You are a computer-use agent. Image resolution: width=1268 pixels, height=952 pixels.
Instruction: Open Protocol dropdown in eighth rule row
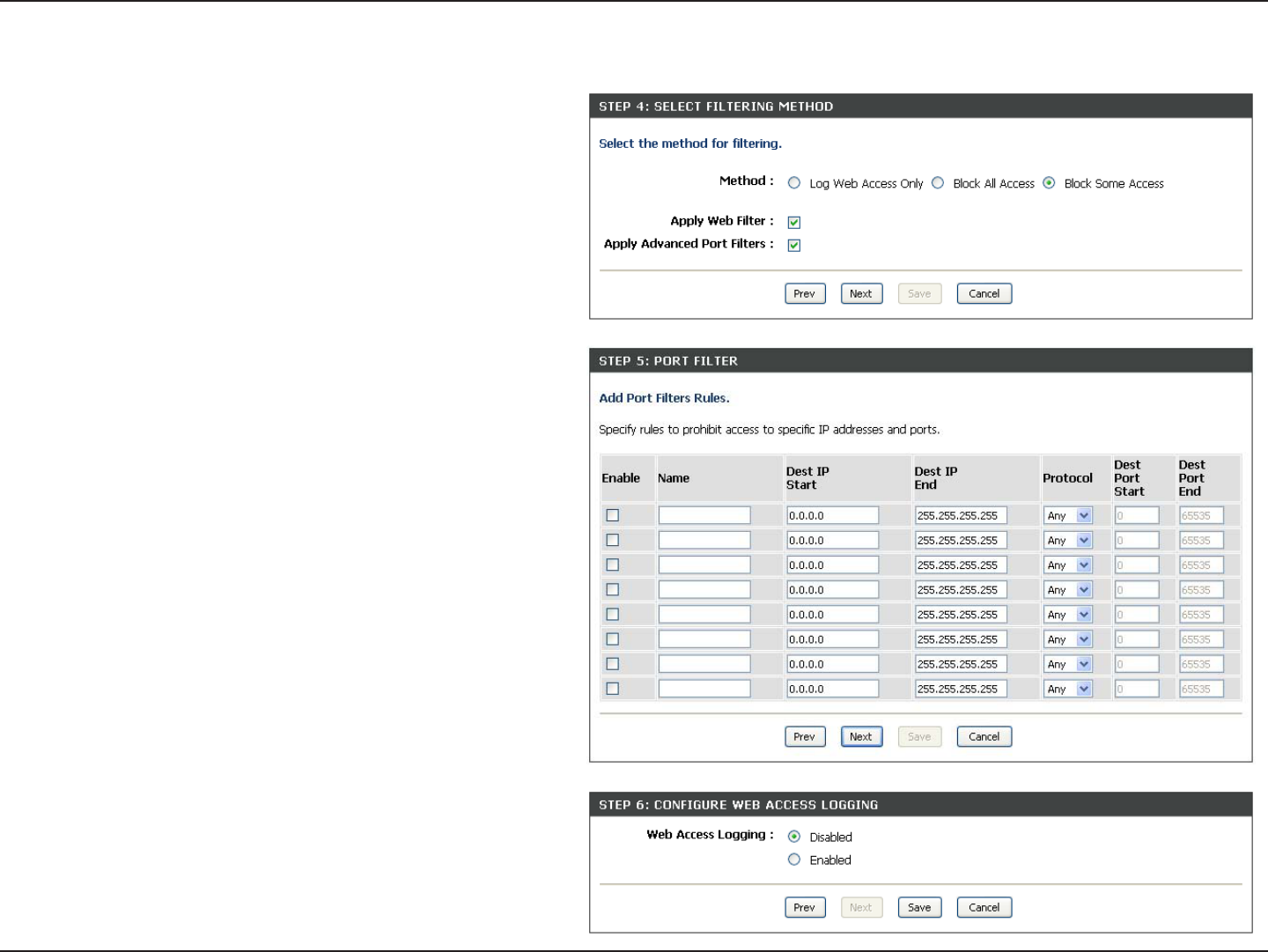click(x=1068, y=689)
